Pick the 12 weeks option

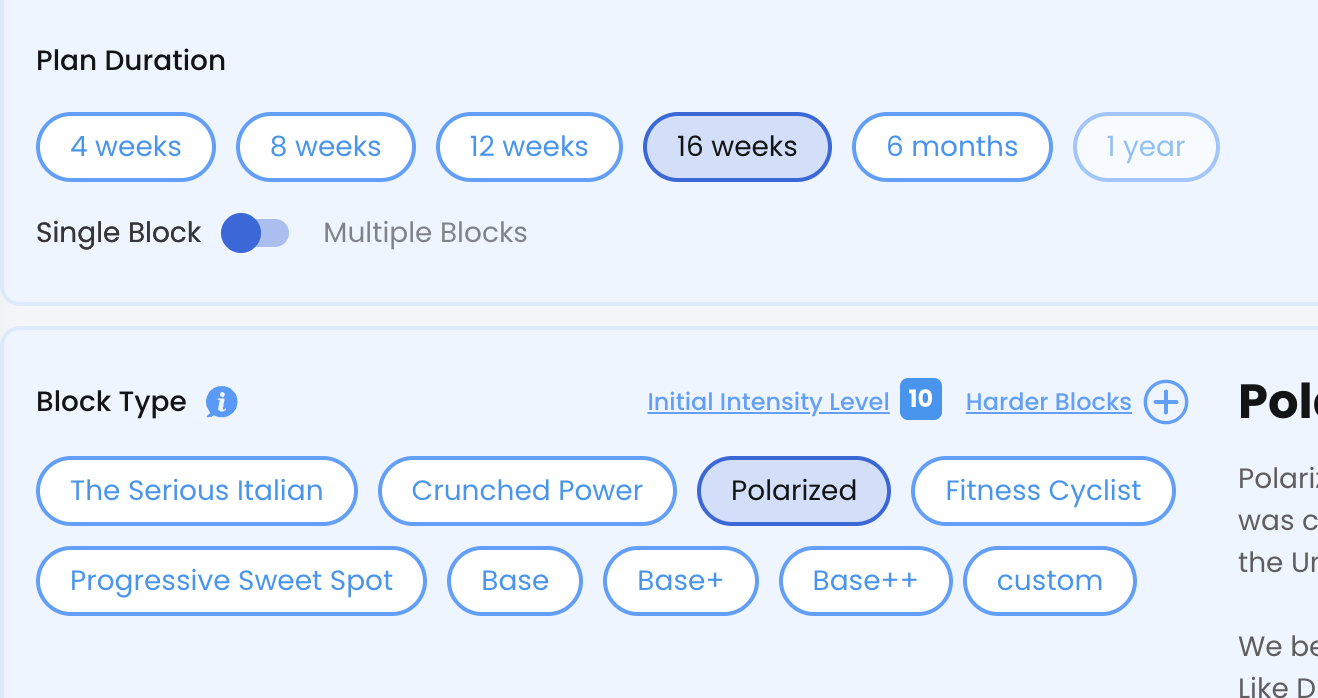(529, 147)
